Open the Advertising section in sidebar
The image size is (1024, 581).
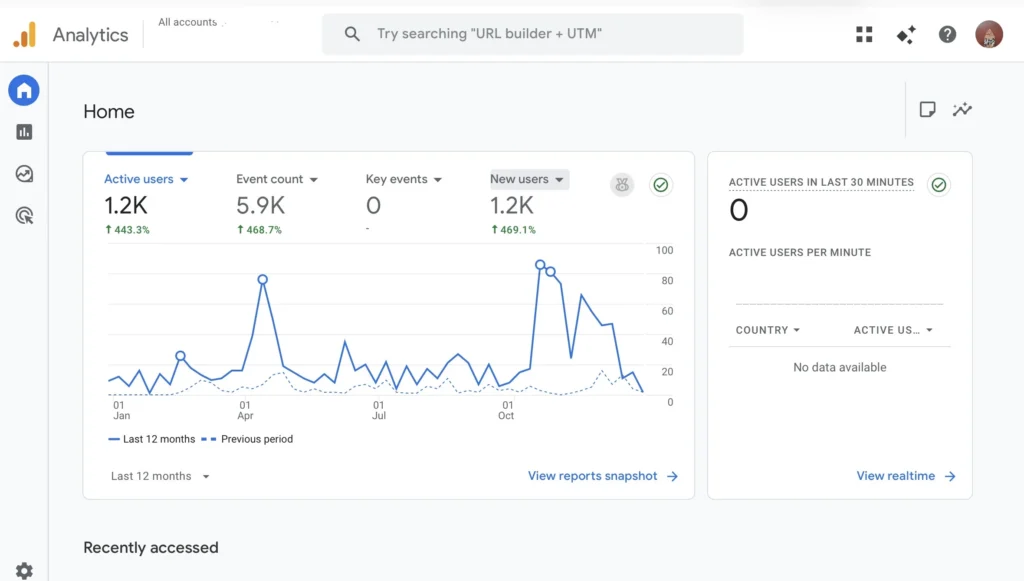pyautogui.click(x=24, y=215)
